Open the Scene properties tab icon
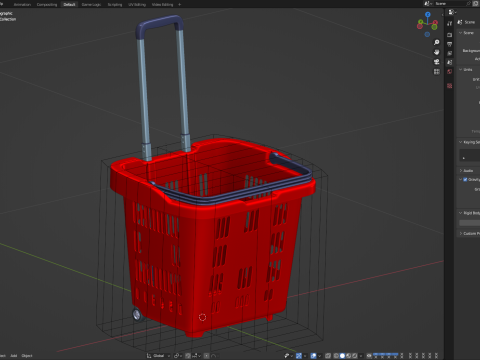480x360 pixels. (449, 62)
